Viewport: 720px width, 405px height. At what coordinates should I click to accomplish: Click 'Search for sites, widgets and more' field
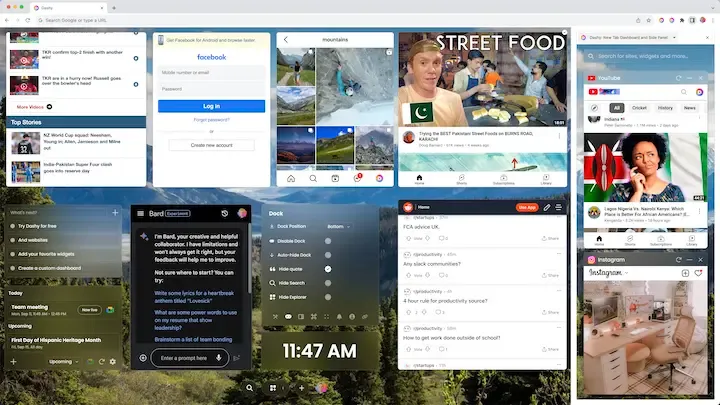(x=645, y=56)
